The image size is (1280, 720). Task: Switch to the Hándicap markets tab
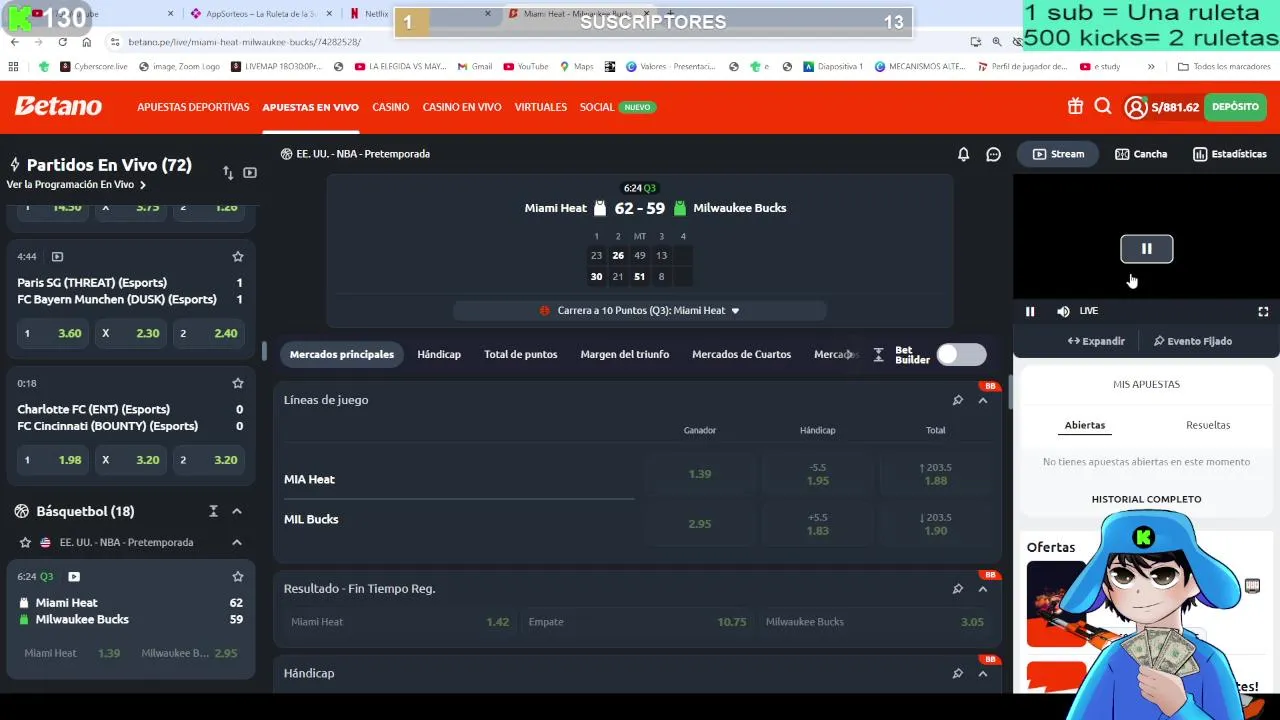[439, 354]
